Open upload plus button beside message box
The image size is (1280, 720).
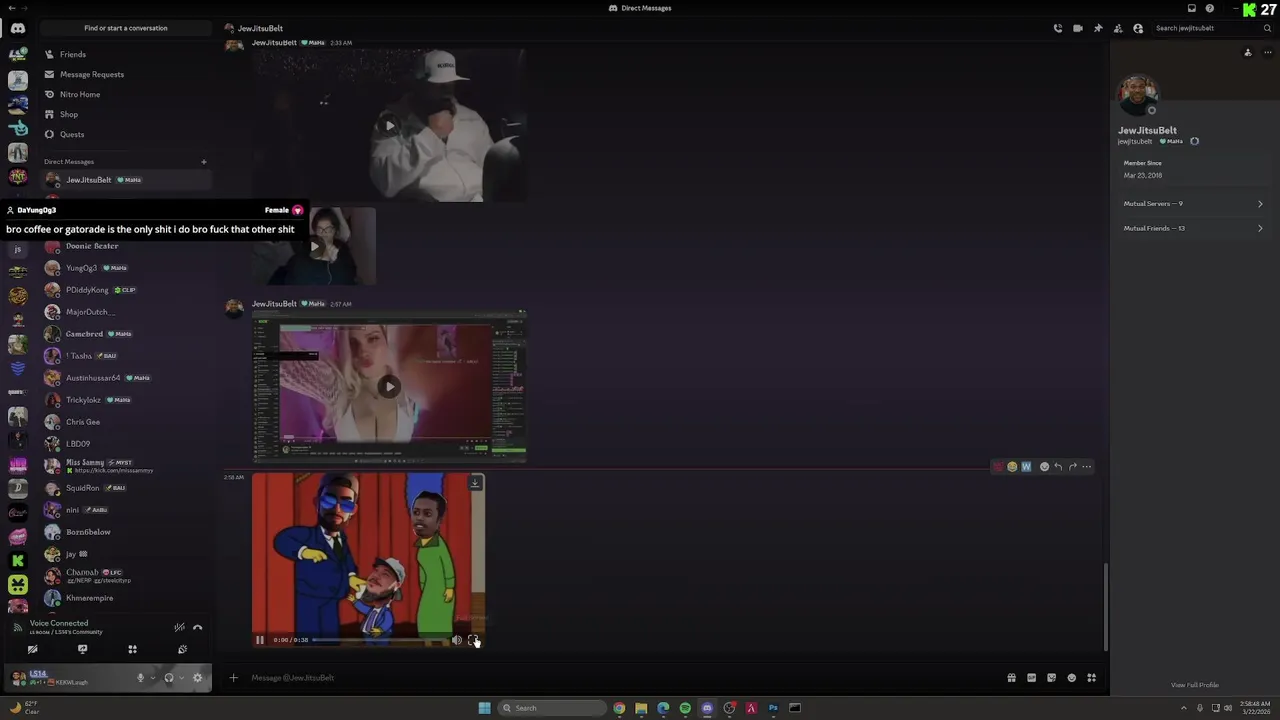[x=233, y=678]
